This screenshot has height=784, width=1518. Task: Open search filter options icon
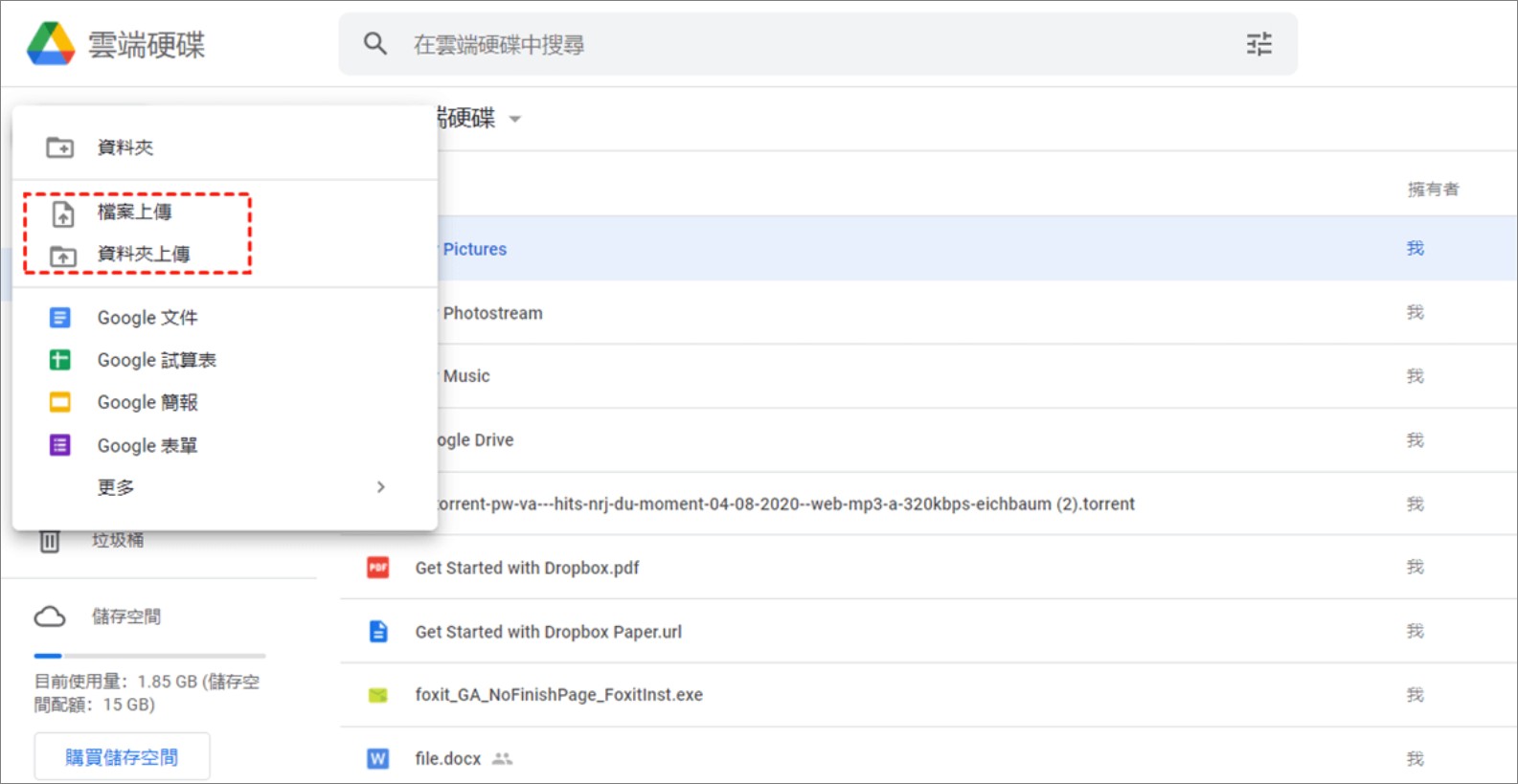click(1258, 44)
